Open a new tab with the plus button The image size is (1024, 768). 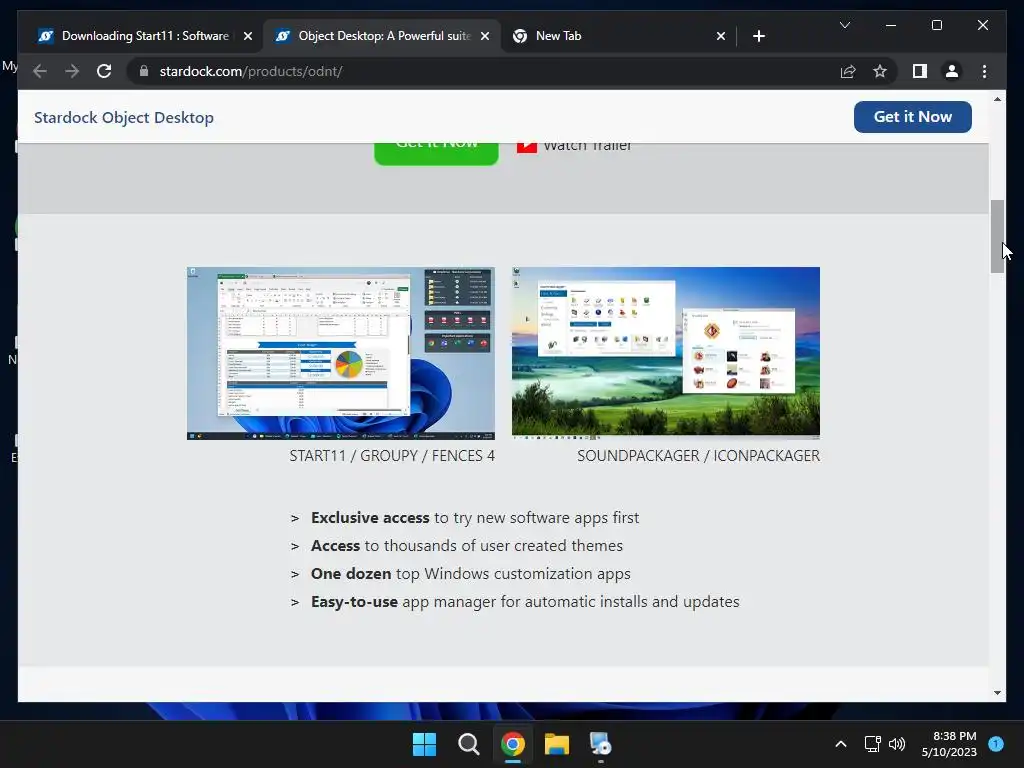[x=758, y=36]
